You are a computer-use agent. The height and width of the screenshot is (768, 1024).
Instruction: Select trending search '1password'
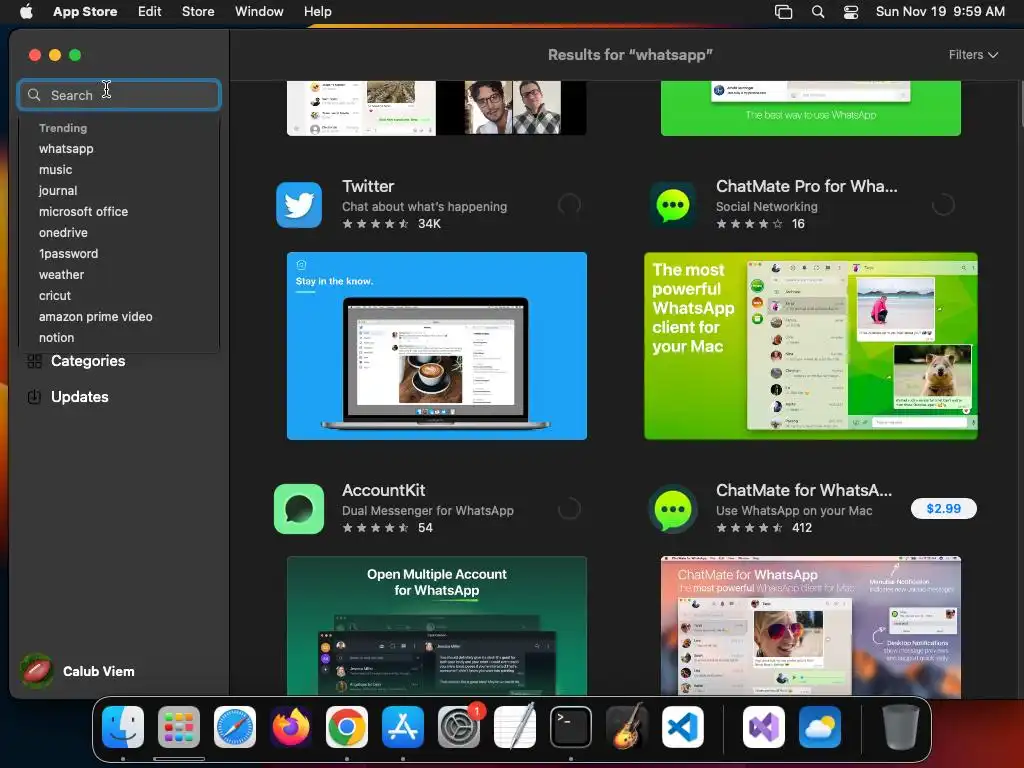[68, 253]
